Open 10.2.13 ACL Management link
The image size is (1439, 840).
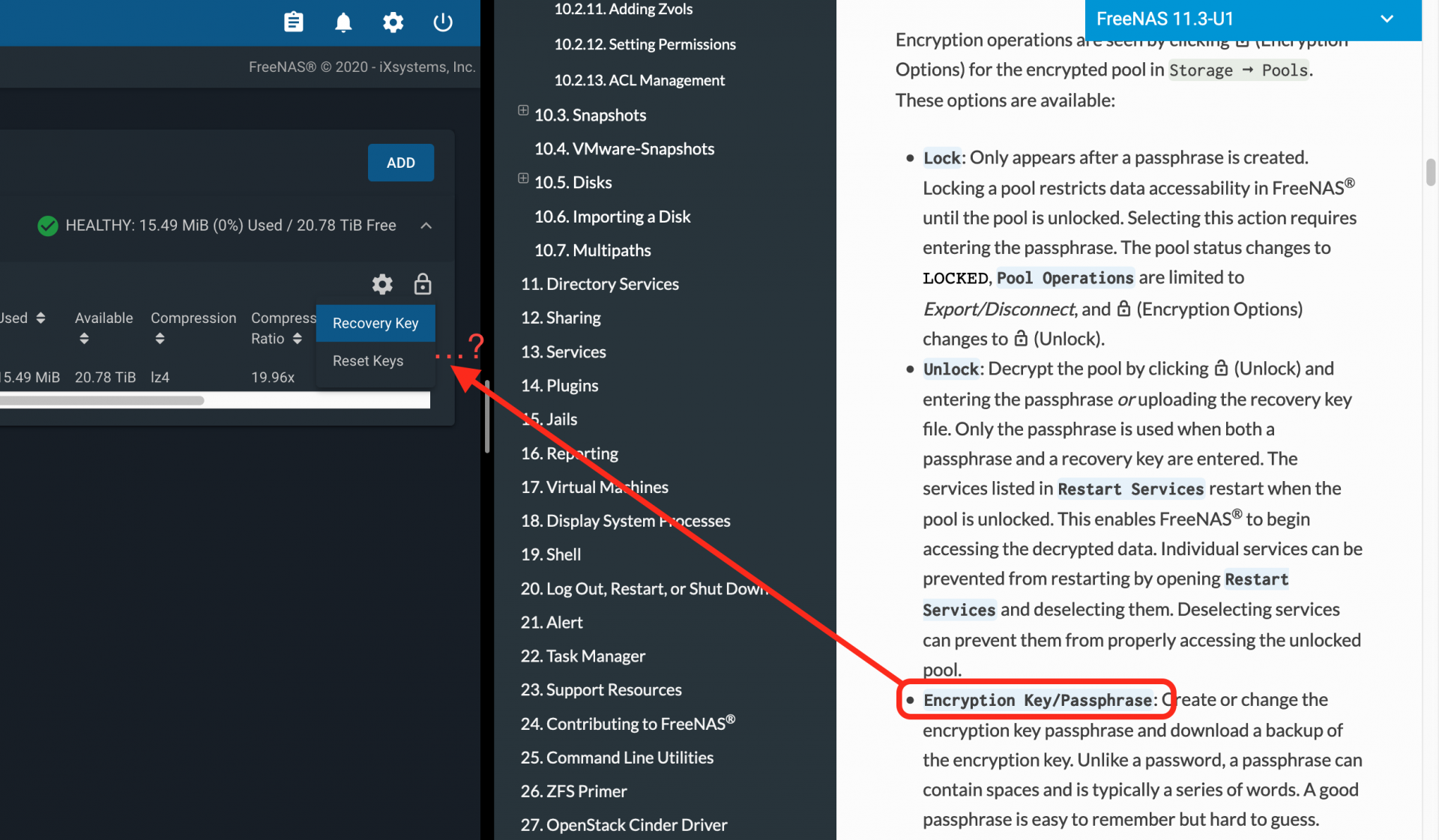[x=639, y=80]
